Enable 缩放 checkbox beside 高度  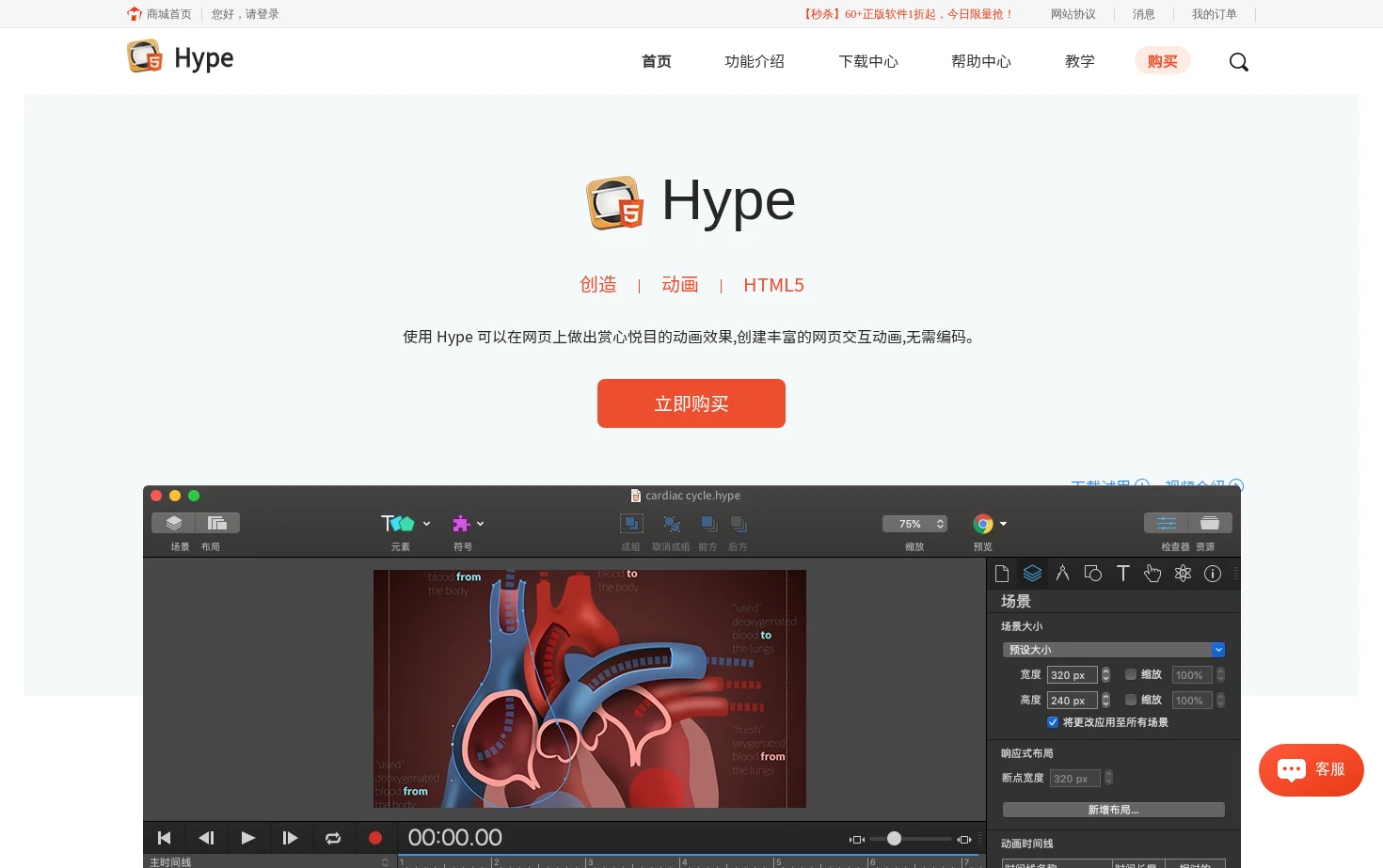(x=1131, y=700)
